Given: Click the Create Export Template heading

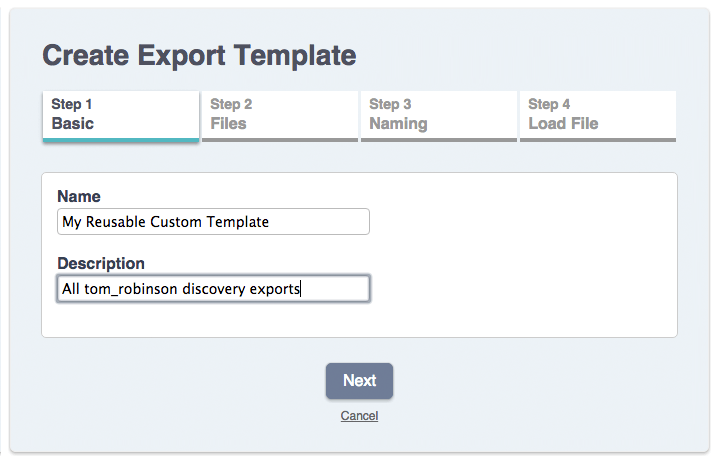Looking at the screenshot, I should 199,55.
